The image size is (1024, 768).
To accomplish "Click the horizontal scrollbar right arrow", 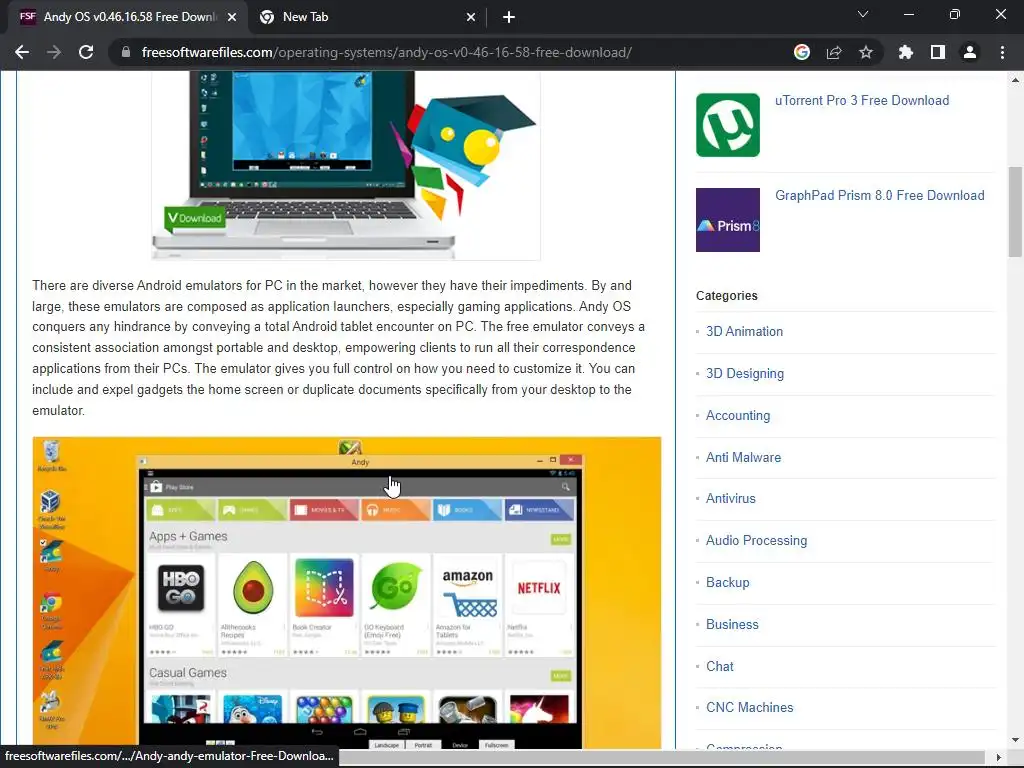I will tap(999, 757).
